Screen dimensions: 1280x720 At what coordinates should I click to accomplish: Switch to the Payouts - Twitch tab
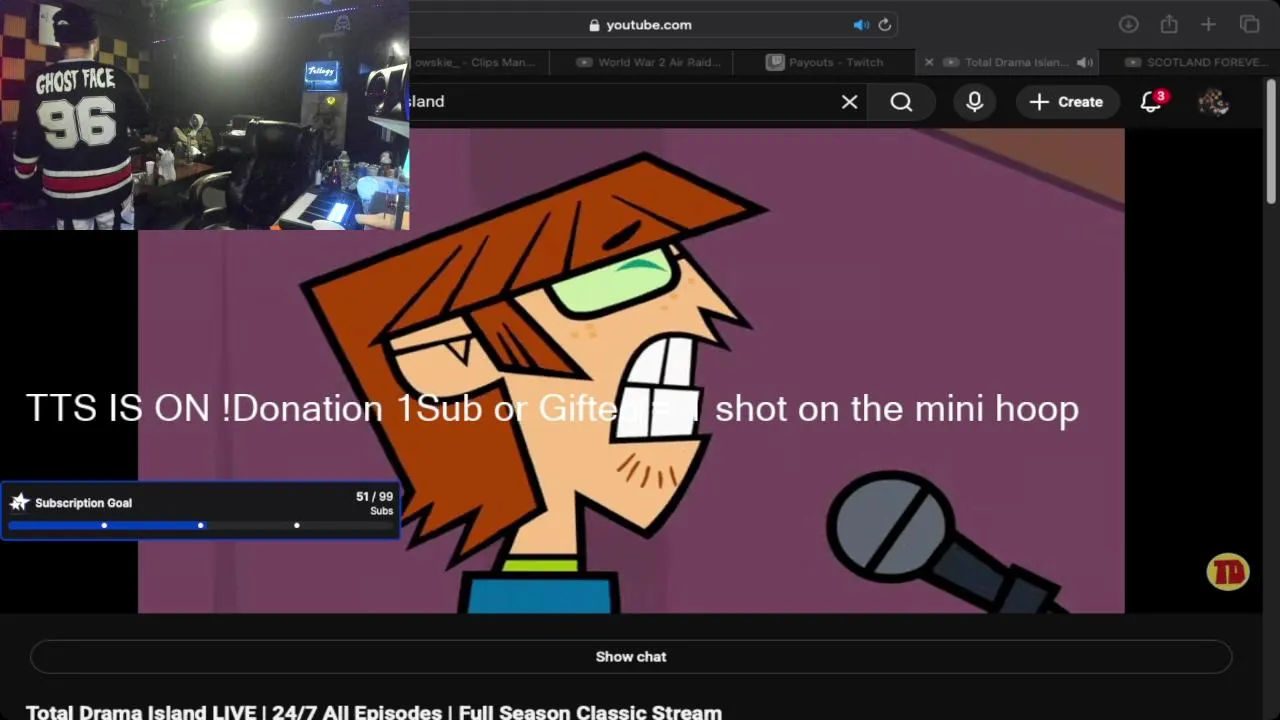tap(826, 62)
